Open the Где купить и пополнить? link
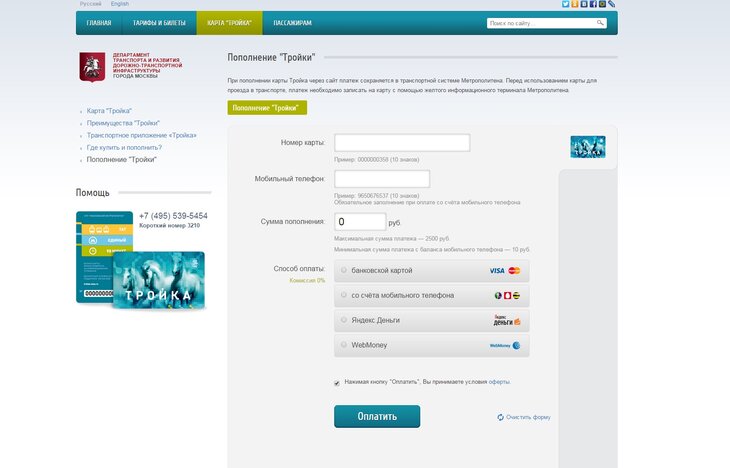This screenshot has height=468, width=730. click(124, 147)
